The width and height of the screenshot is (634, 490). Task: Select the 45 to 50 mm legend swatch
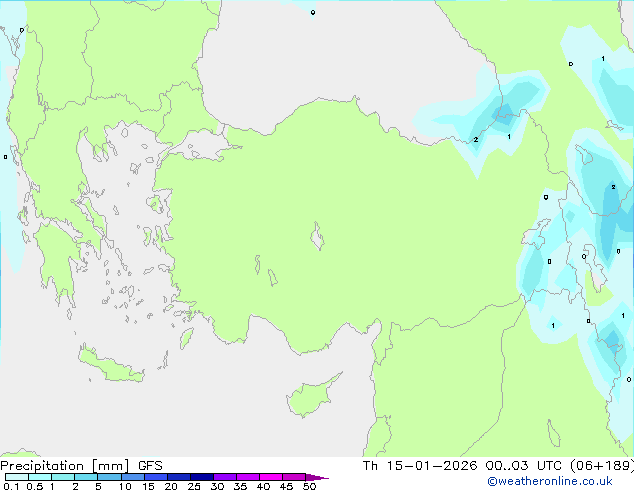[x=294, y=477]
